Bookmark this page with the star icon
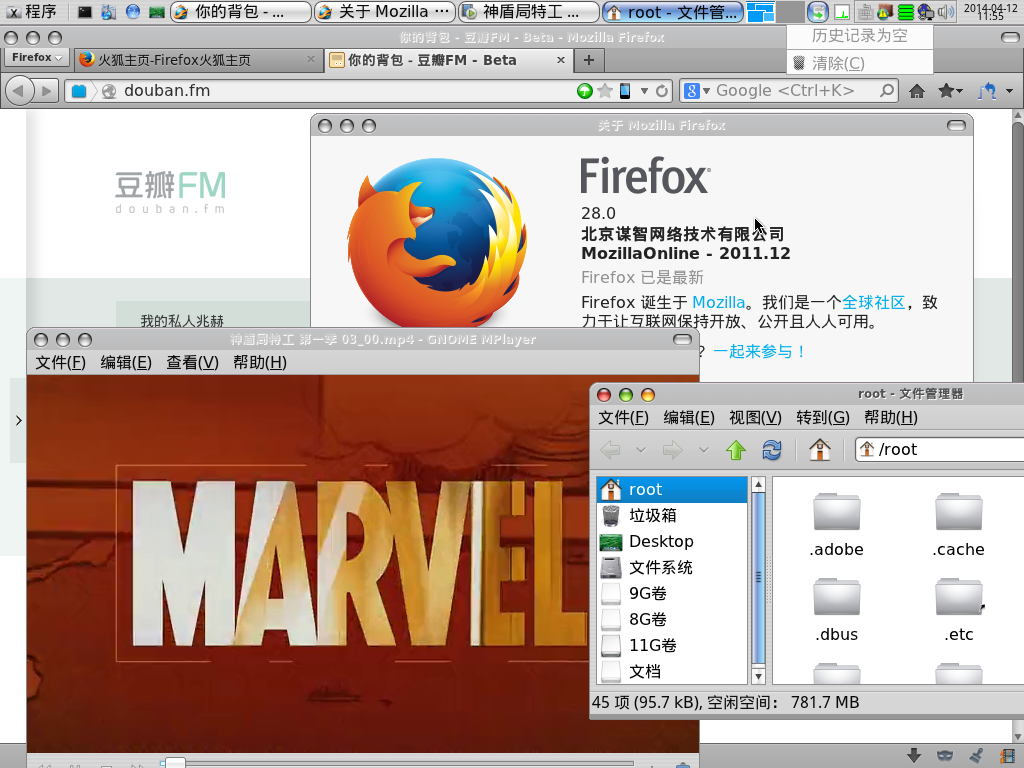Image resolution: width=1024 pixels, height=768 pixels. (605, 91)
